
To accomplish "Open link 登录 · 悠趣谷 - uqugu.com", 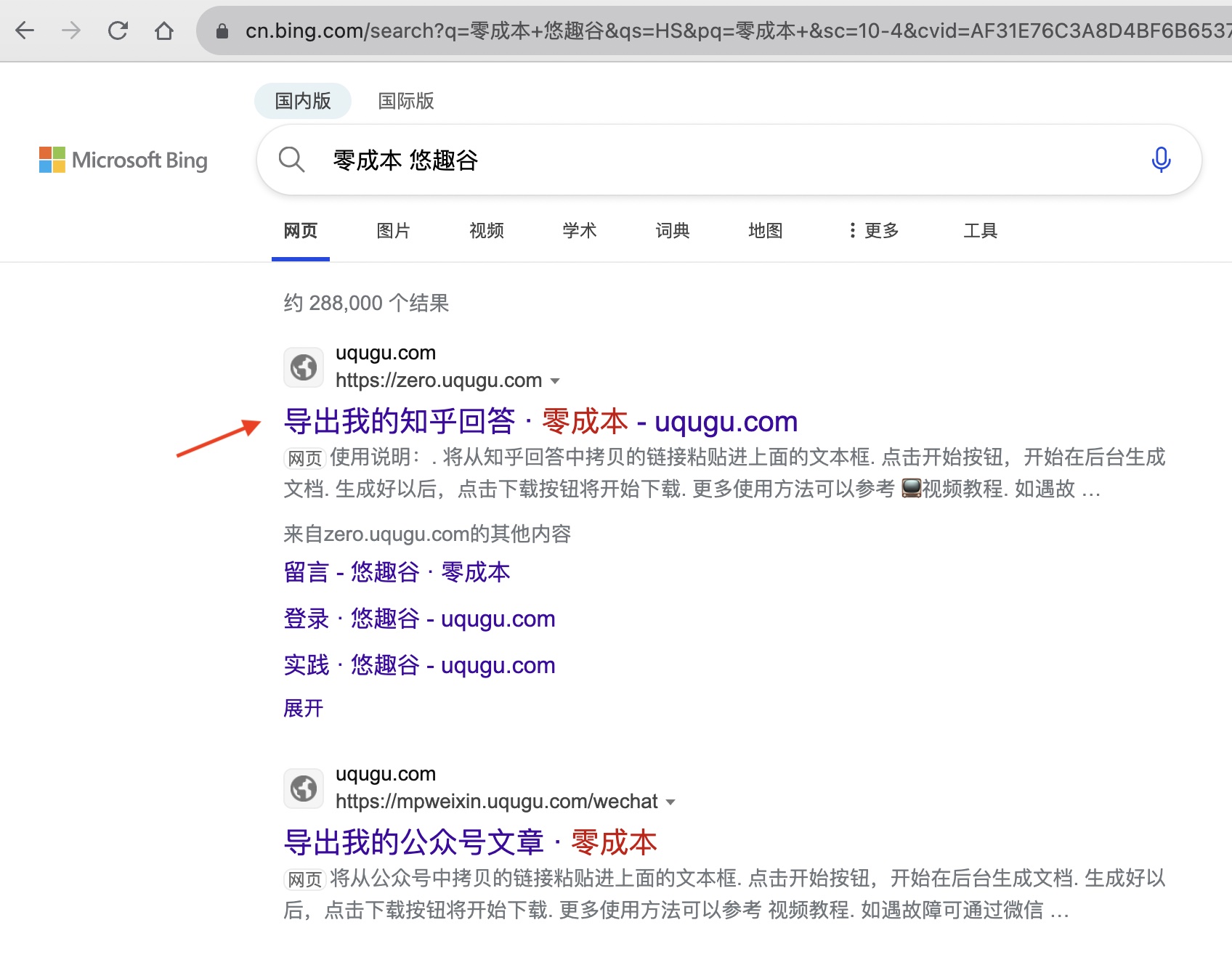I will click(419, 619).
